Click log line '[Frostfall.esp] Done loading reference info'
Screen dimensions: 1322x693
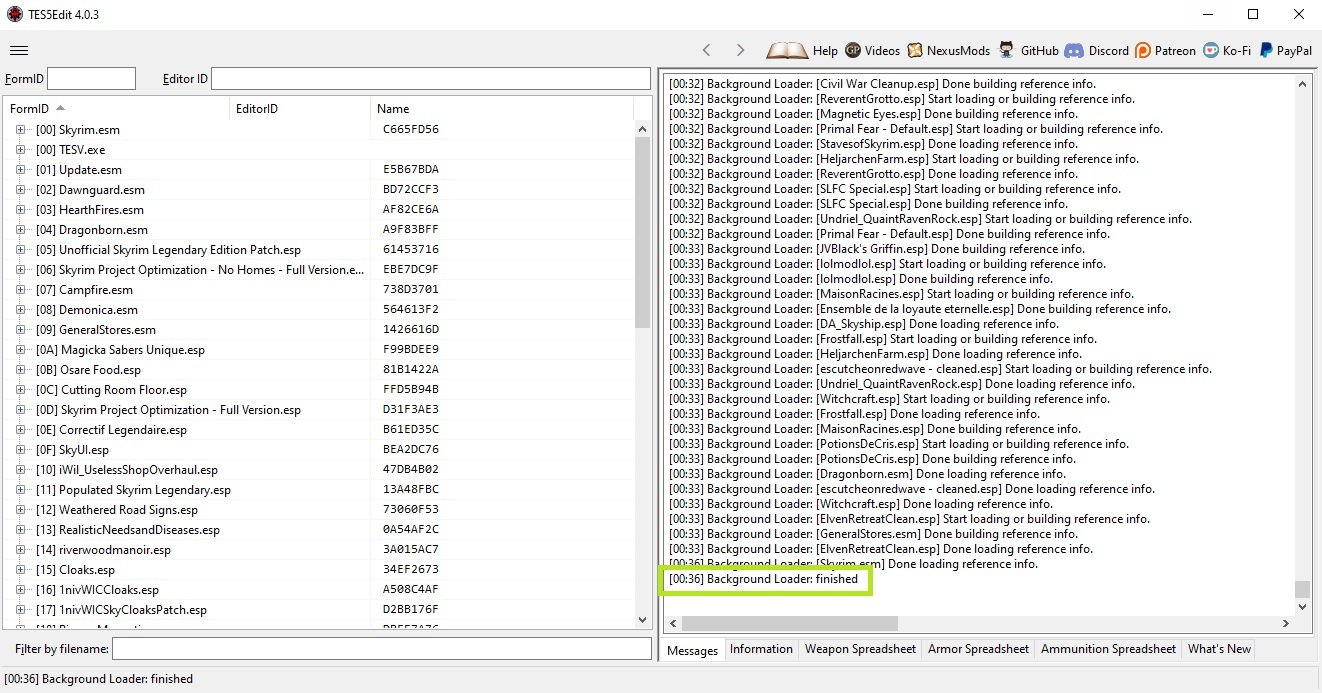[x=854, y=414]
